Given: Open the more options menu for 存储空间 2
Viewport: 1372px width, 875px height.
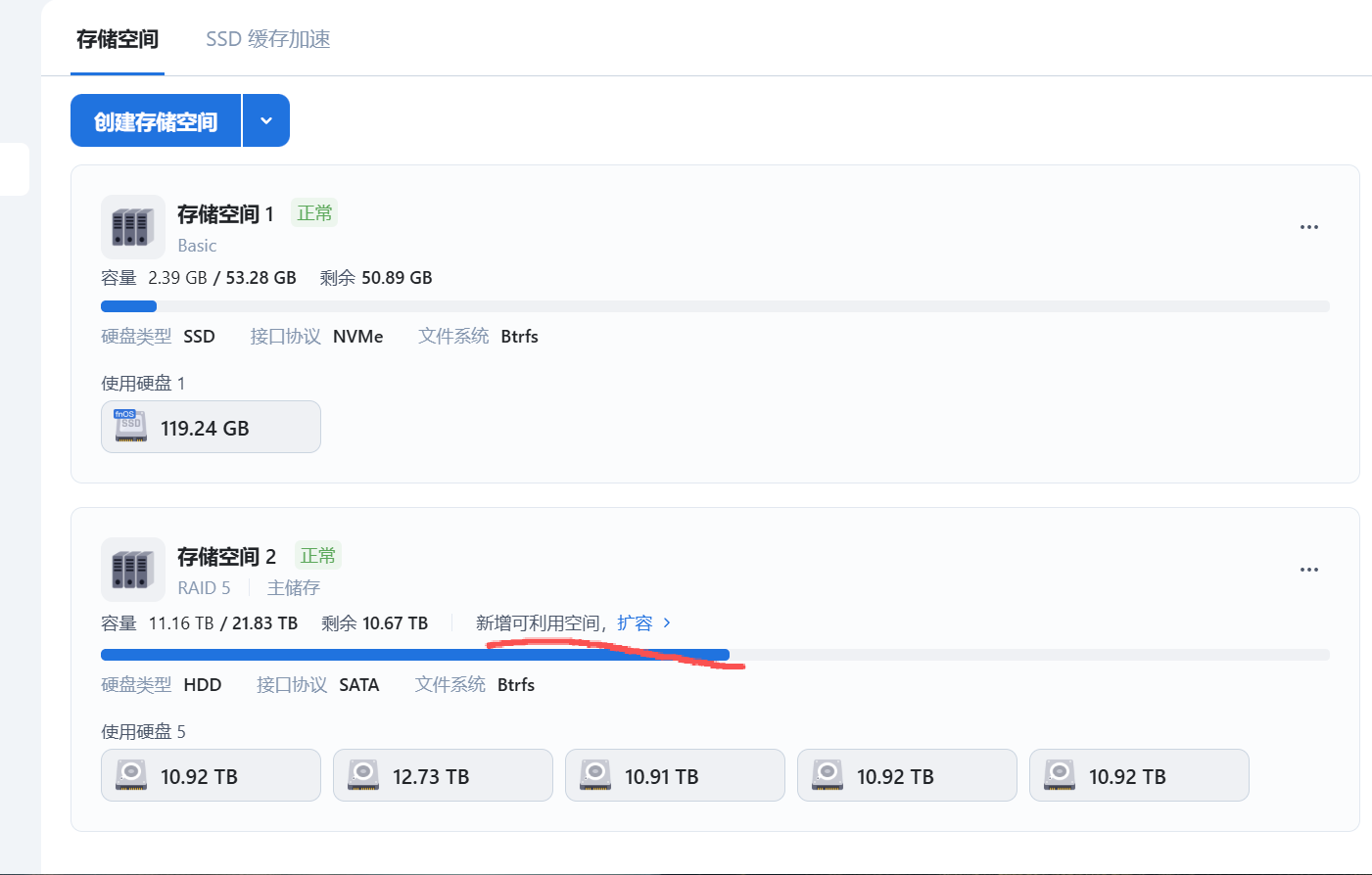Looking at the screenshot, I should coord(1309,570).
